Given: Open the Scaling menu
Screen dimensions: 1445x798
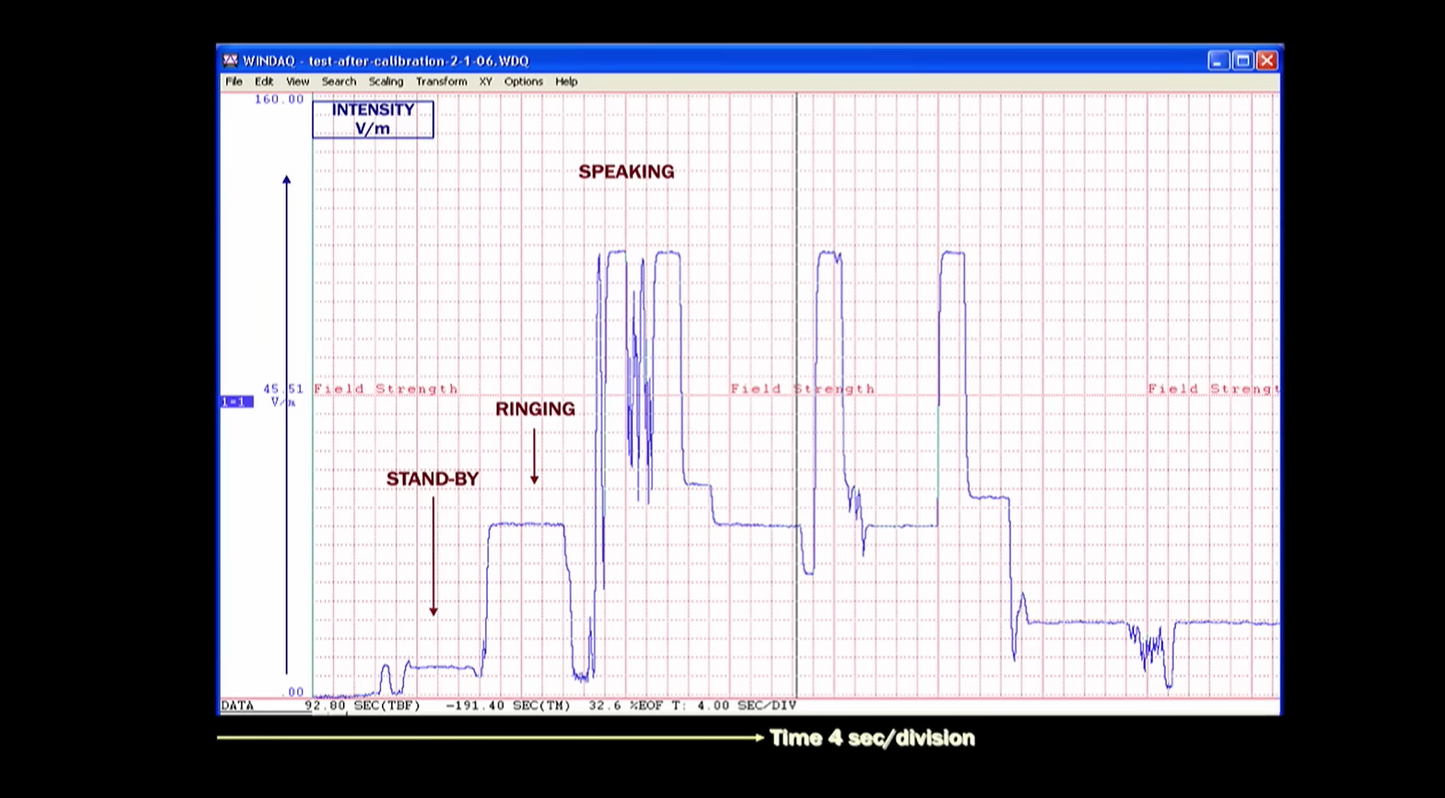Looking at the screenshot, I should coord(385,81).
